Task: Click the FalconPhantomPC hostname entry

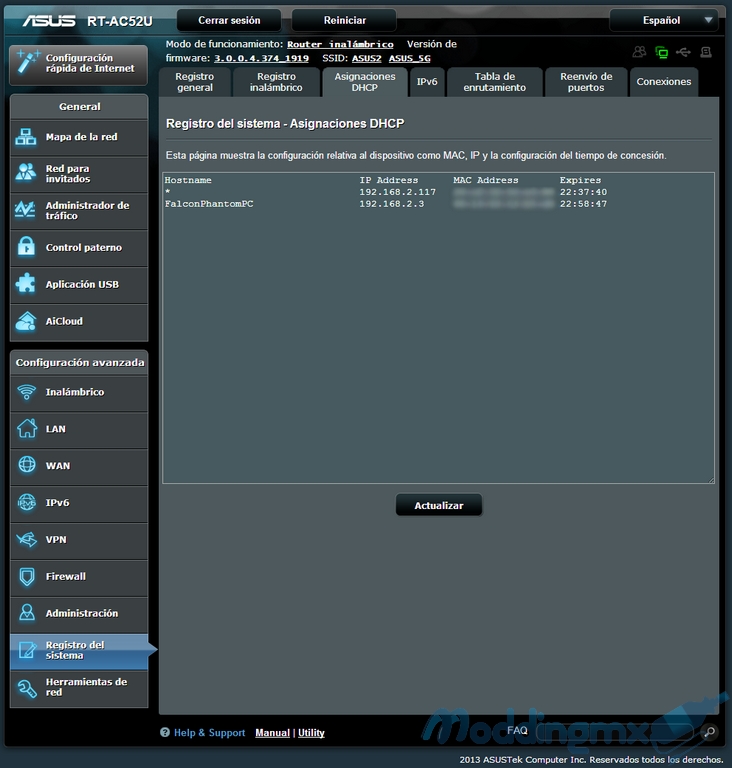Action: 209,204
